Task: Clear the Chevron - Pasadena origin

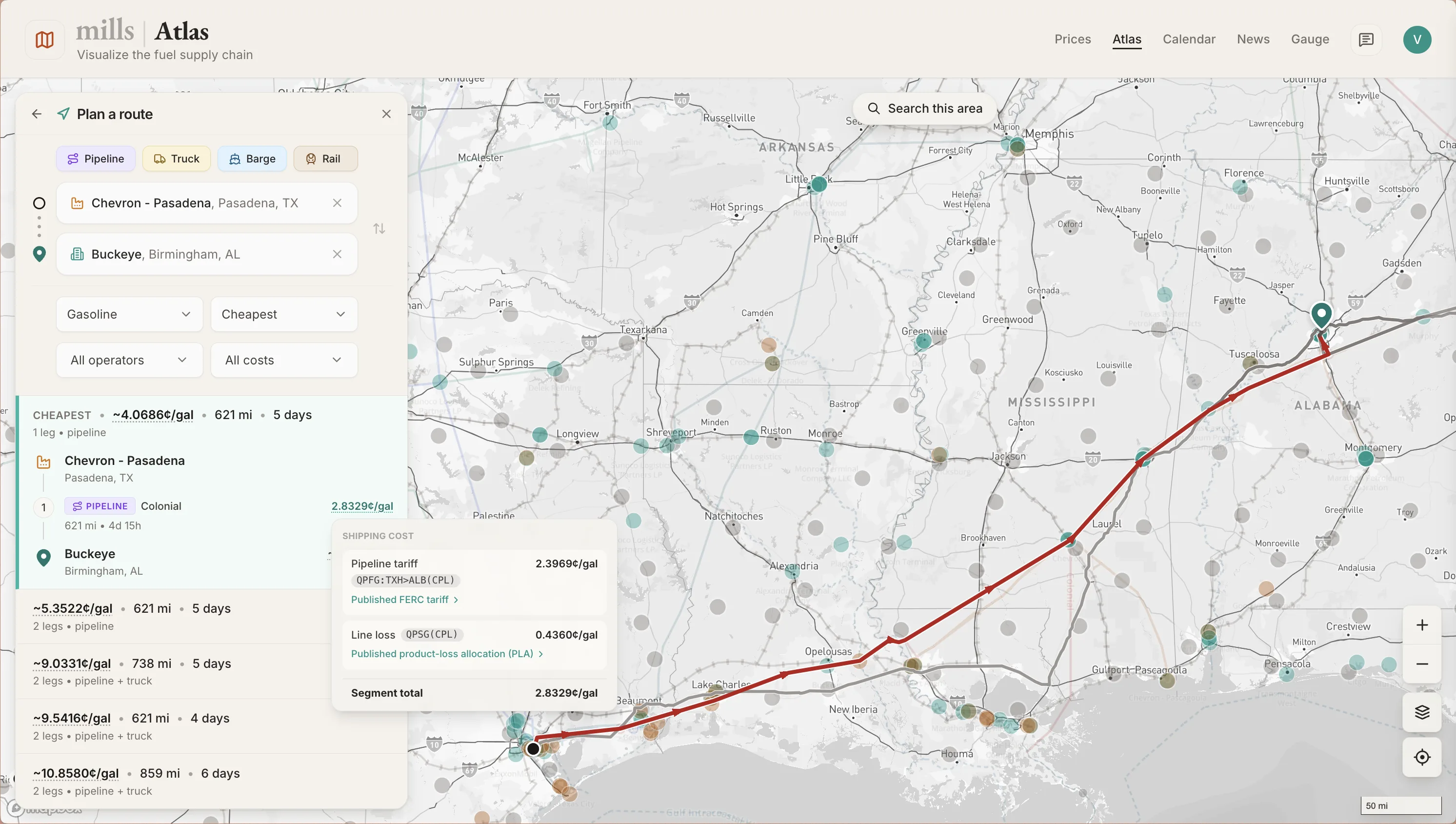Action: [x=337, y=203]
